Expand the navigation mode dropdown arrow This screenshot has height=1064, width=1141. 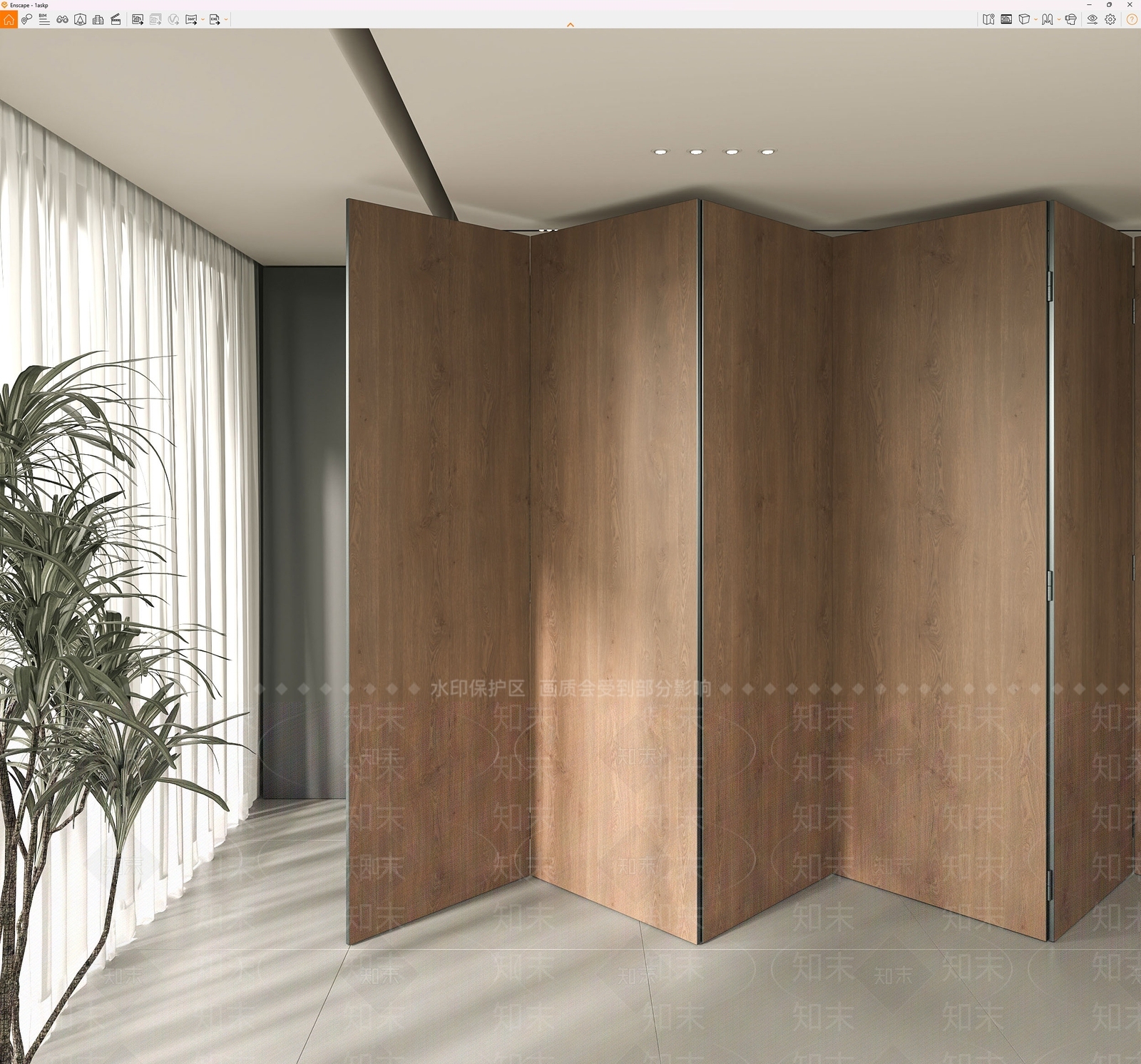coord(1059,20)
